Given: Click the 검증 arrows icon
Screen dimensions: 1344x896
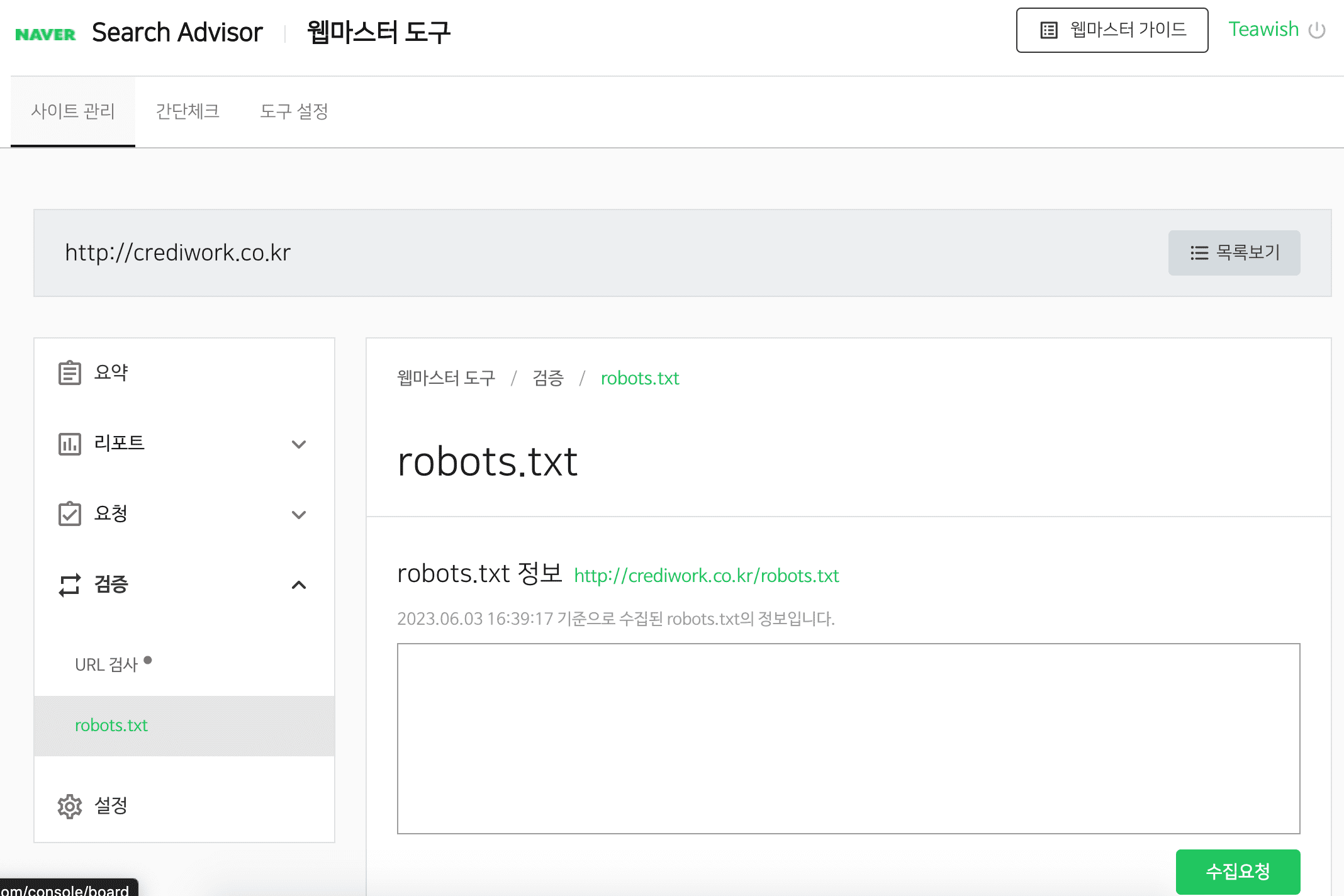Looking at the screenshot, I should click(69, 585).
